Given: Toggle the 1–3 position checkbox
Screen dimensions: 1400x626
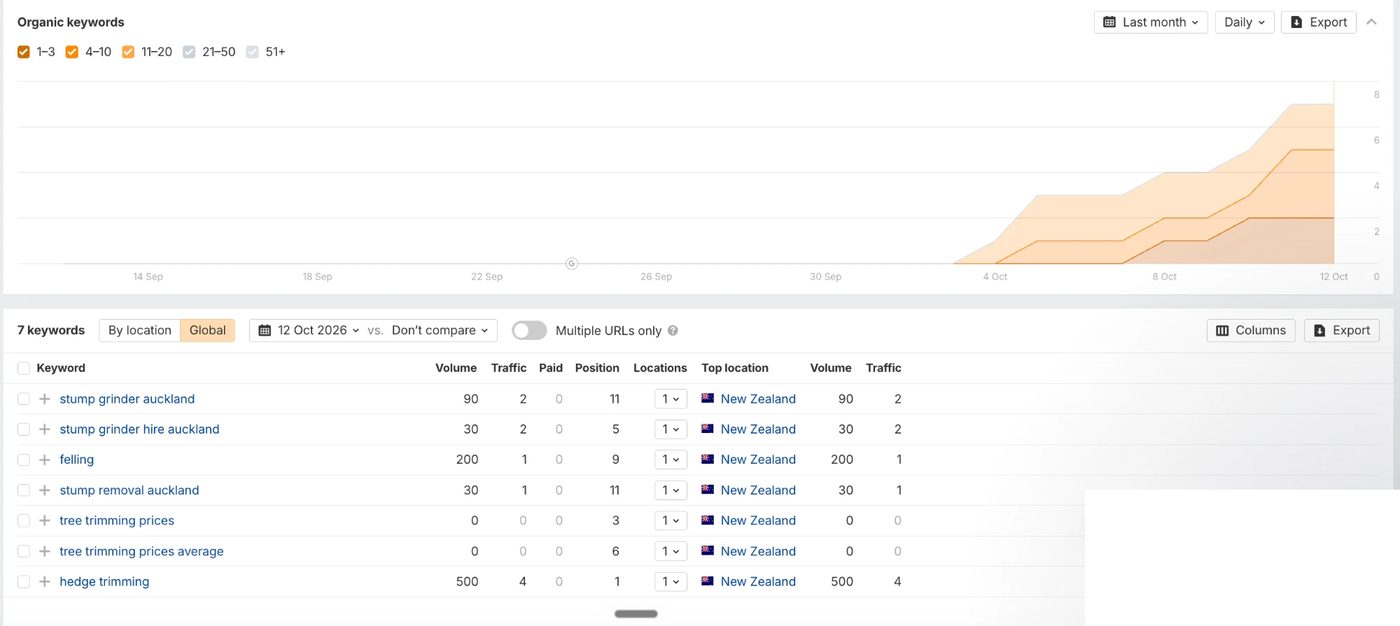Looking at the screenshot, I should point(24,52).
